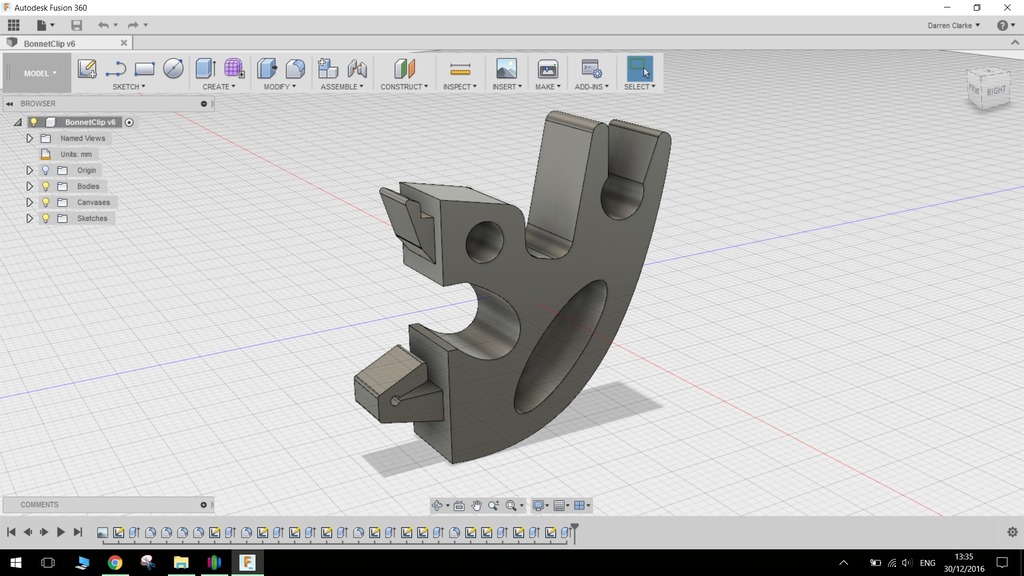The height and width of the screenshot is (576, 1024).
Task: Open Google Chrome from the taskbar
Action: [115, 563]
